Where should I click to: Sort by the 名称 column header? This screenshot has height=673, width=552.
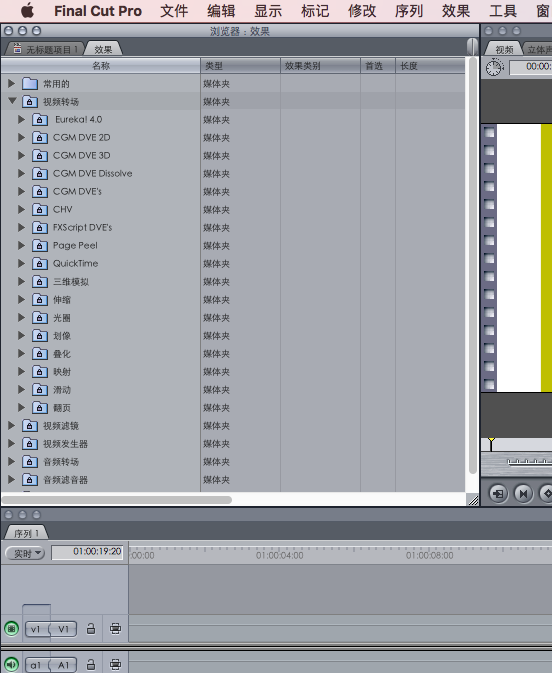point(101,66)
